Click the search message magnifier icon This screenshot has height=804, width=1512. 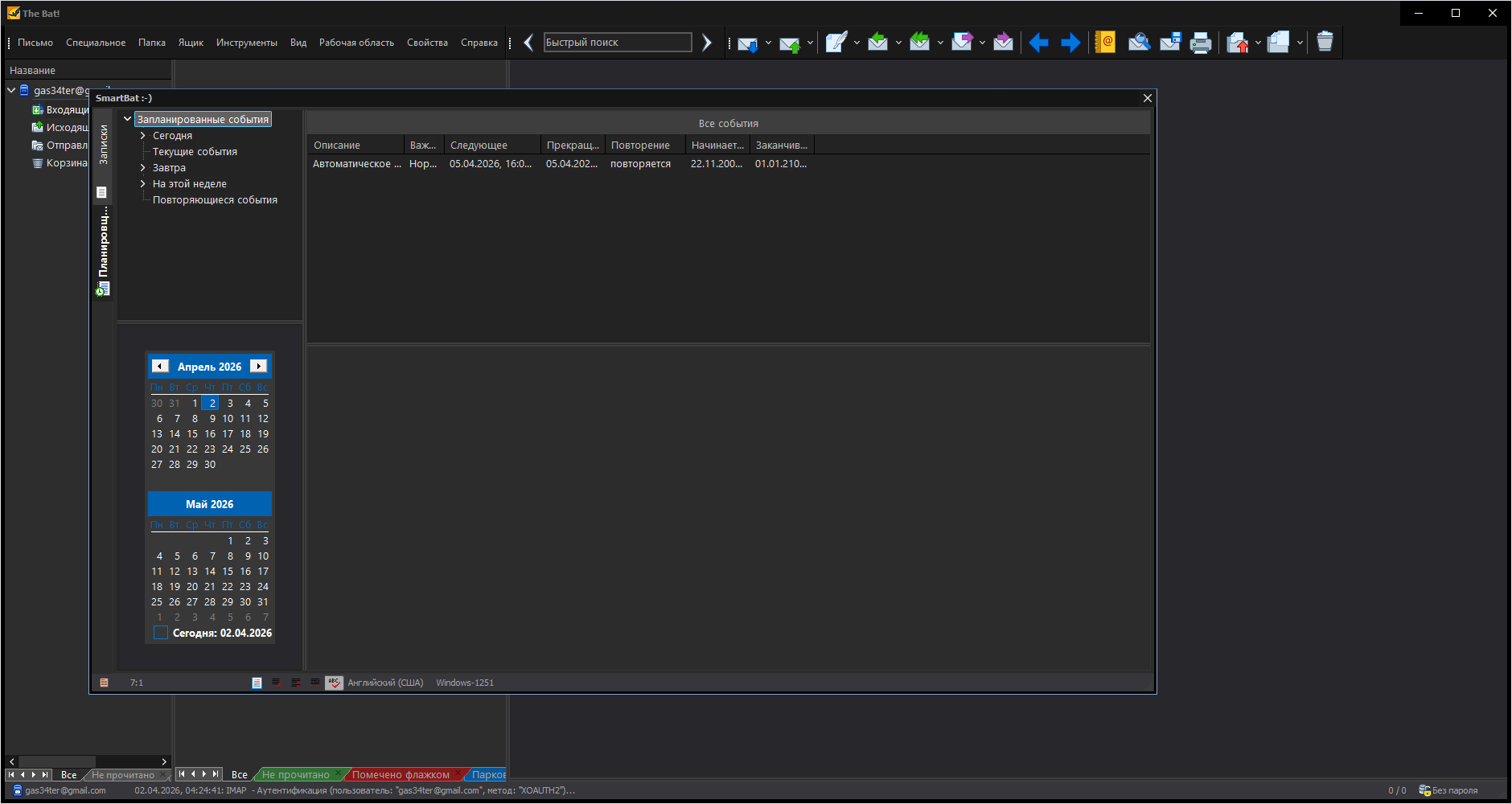[1138, 43]
